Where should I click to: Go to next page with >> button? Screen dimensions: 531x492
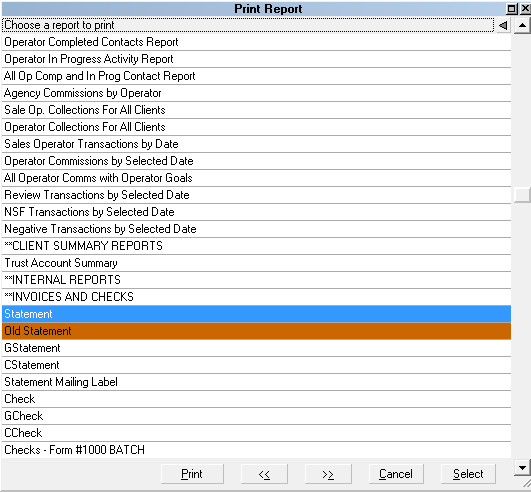pos(328,474)
